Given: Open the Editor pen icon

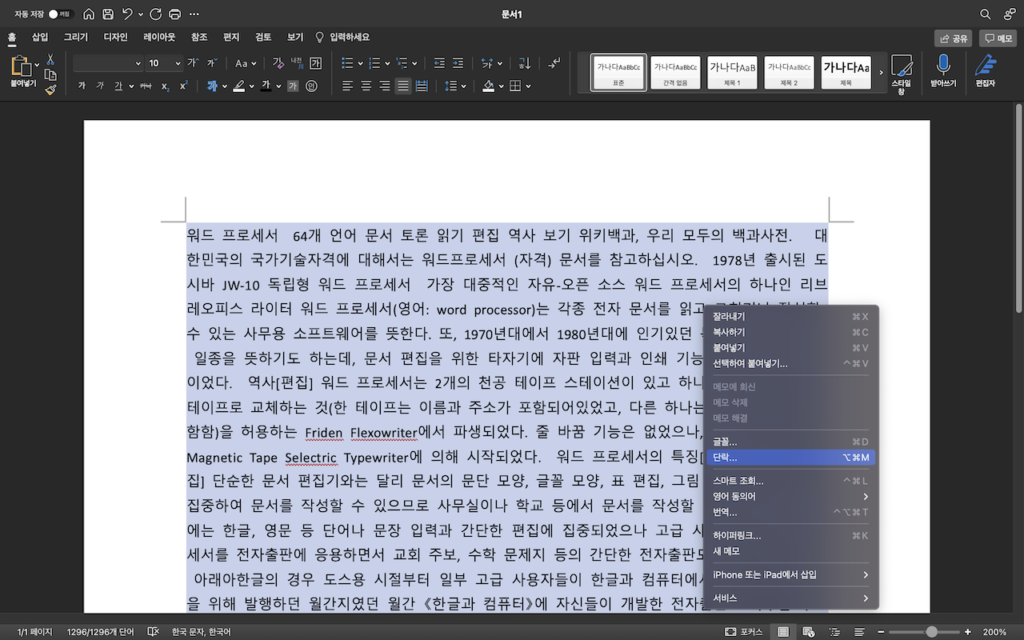Looking at the screenshot, I should click(985, 71).
